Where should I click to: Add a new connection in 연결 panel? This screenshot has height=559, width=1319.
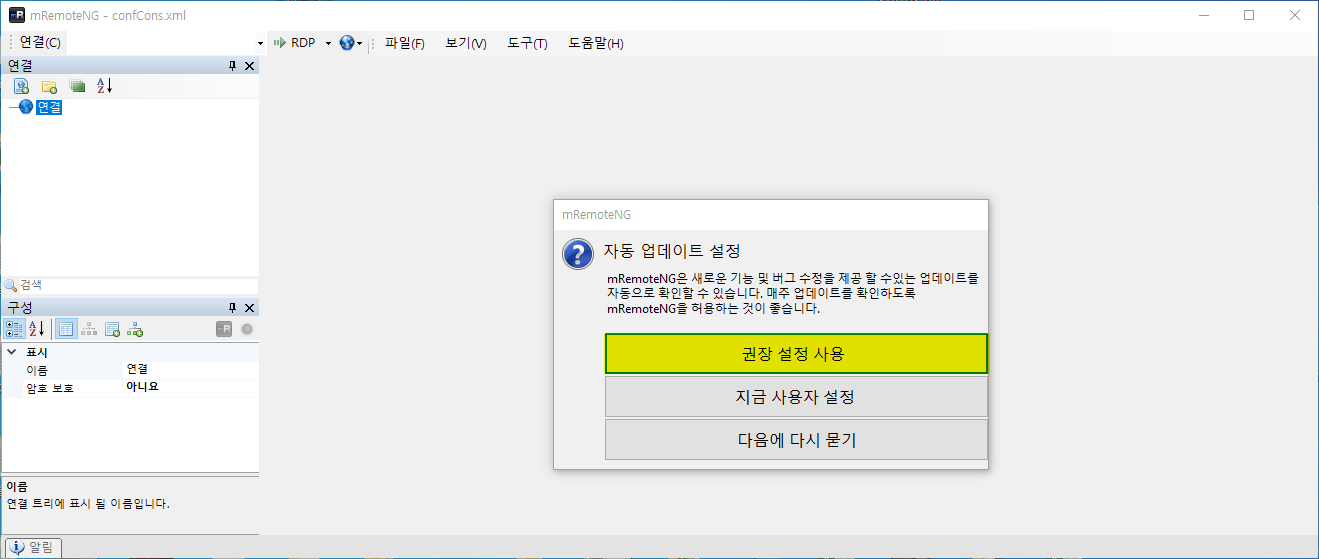[x=21, y=86]
